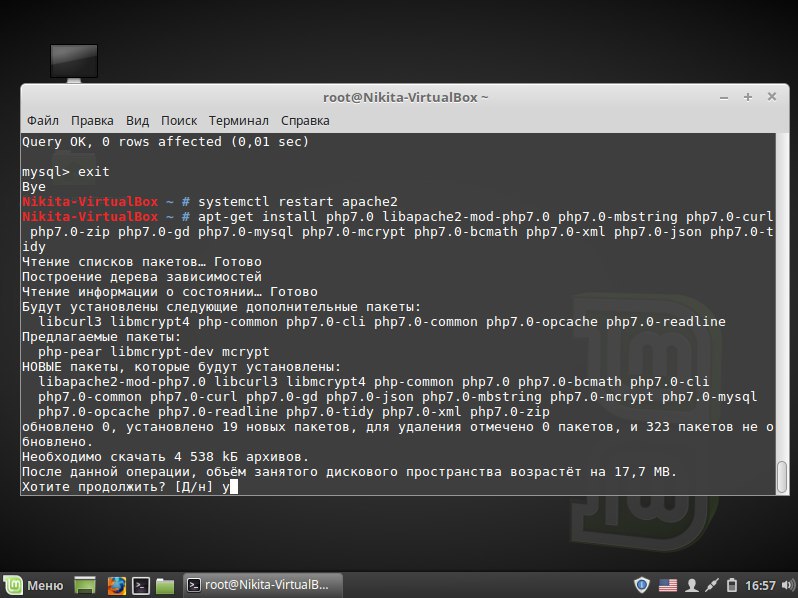The height and width of the screenshot is (598, 798).
Task: Click the update manager shield tray icon
Action: pos(642,585)
